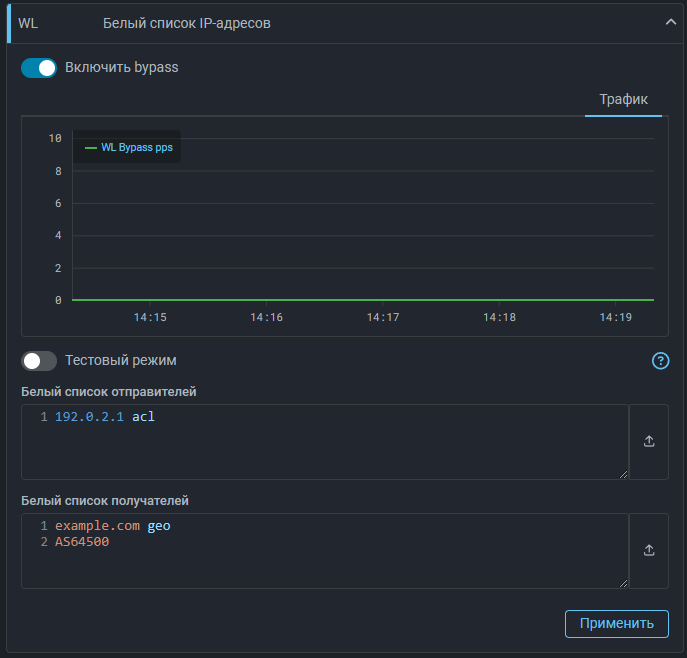Viewport: 687px width, 658px height.
Task: Toggle the "WL Bypass pps" legend label
Action: [137, 147]
